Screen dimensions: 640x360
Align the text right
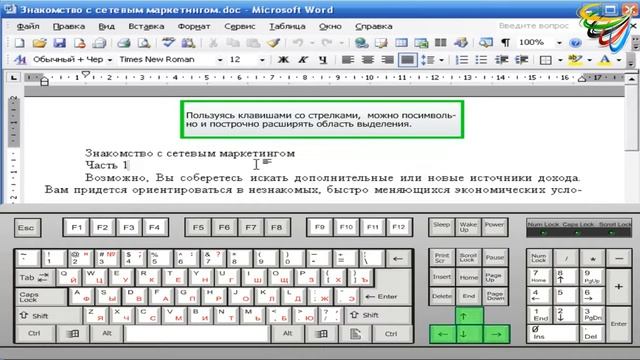coord(387,60)
